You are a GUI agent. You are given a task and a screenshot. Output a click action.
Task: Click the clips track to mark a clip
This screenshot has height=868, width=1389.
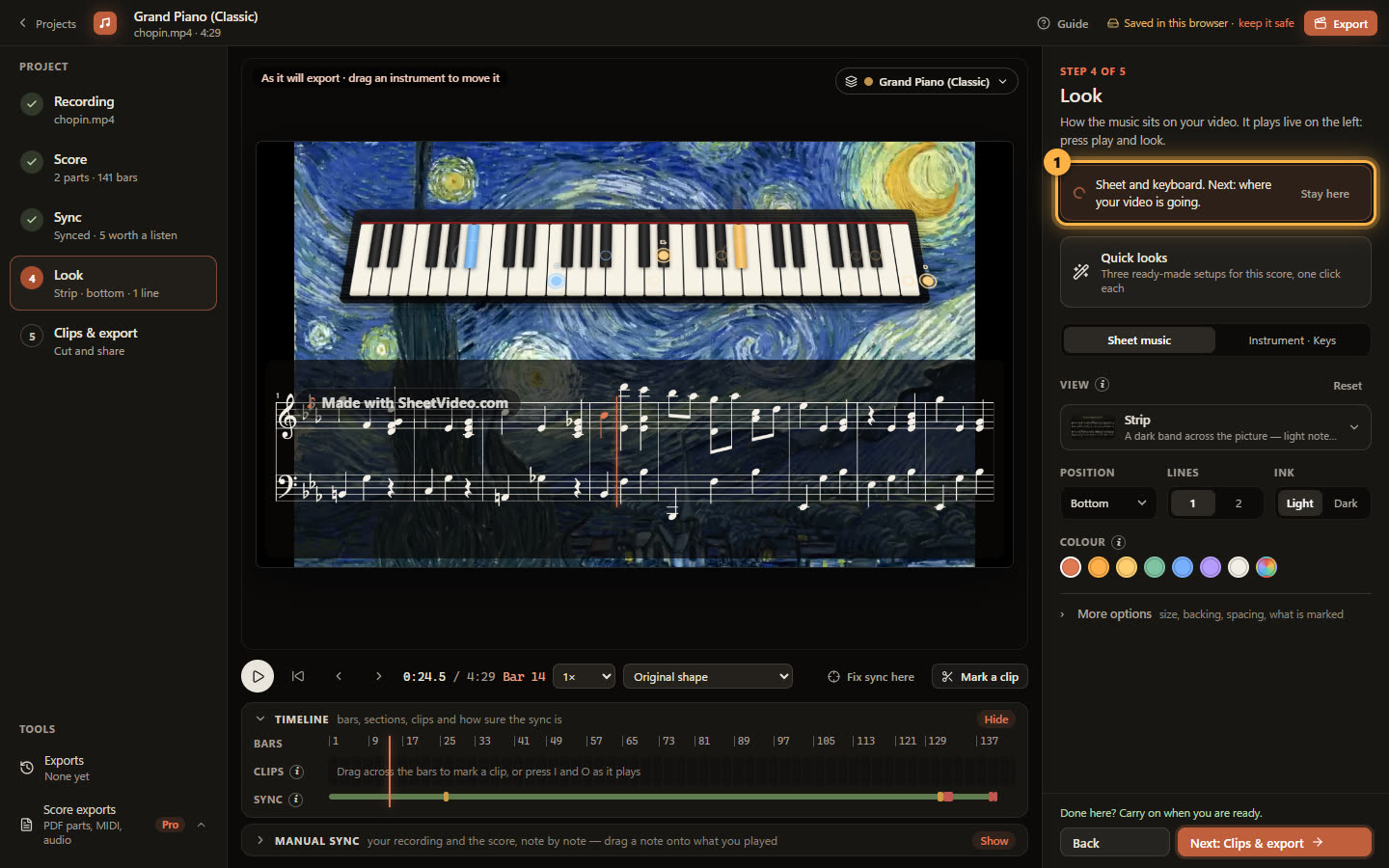671,772
